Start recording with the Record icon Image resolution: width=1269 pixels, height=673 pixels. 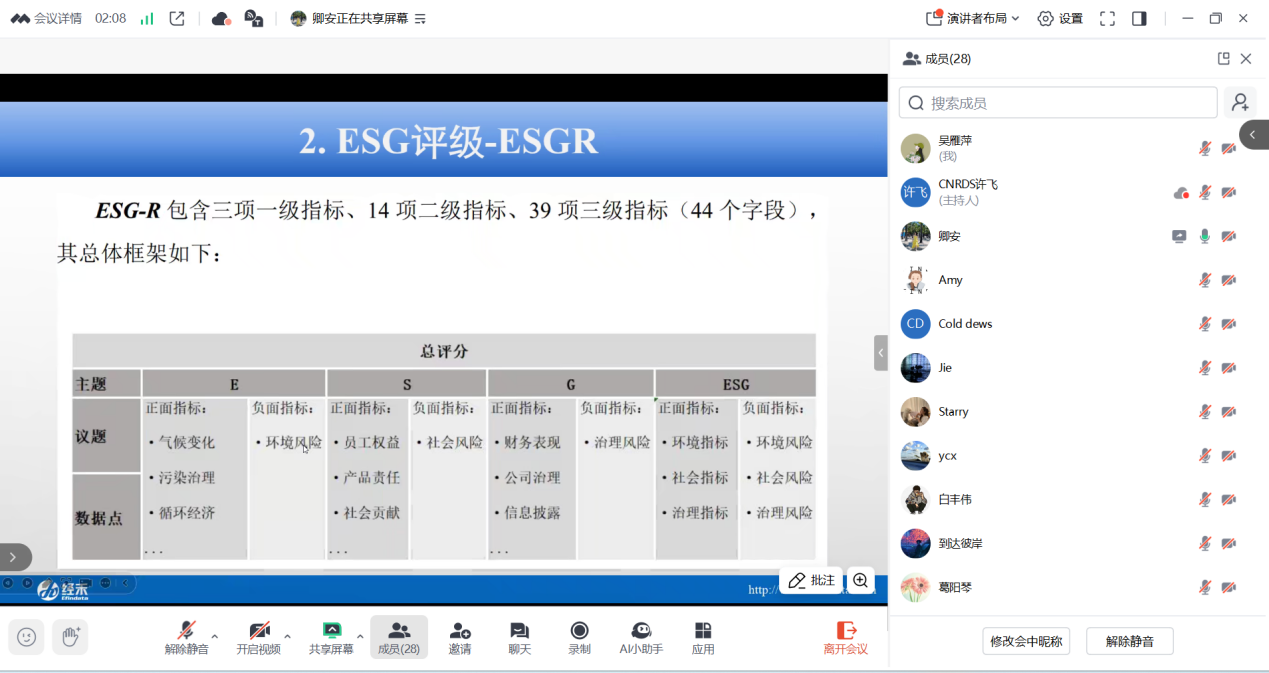click(x=579, y=637)
